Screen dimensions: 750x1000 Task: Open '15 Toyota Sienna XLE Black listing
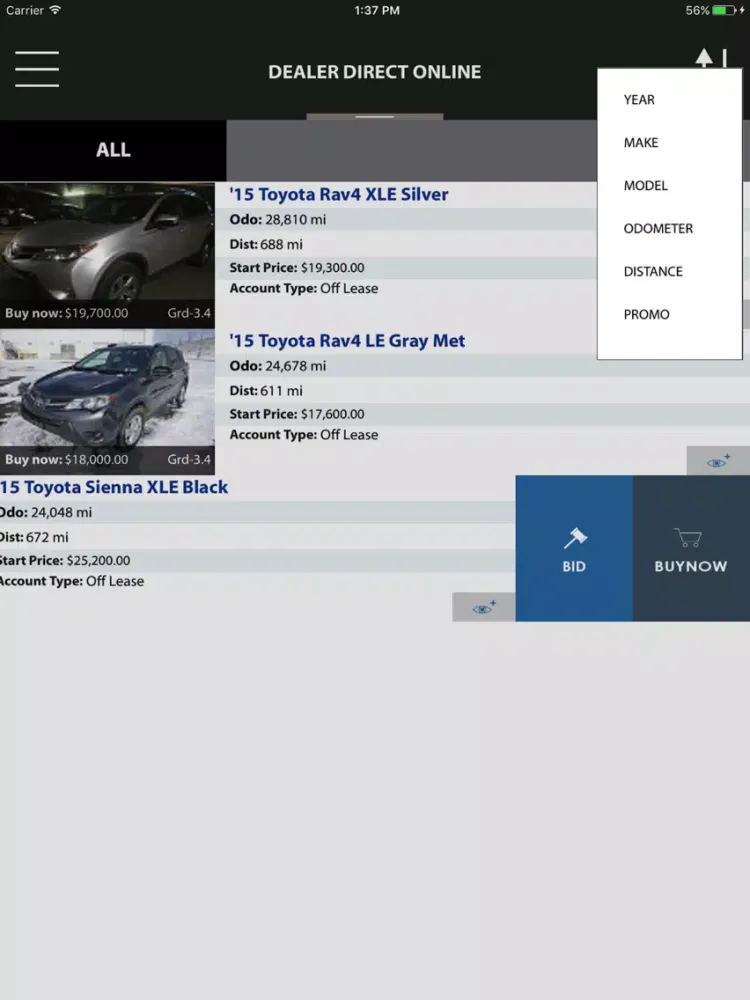point(114,487)
